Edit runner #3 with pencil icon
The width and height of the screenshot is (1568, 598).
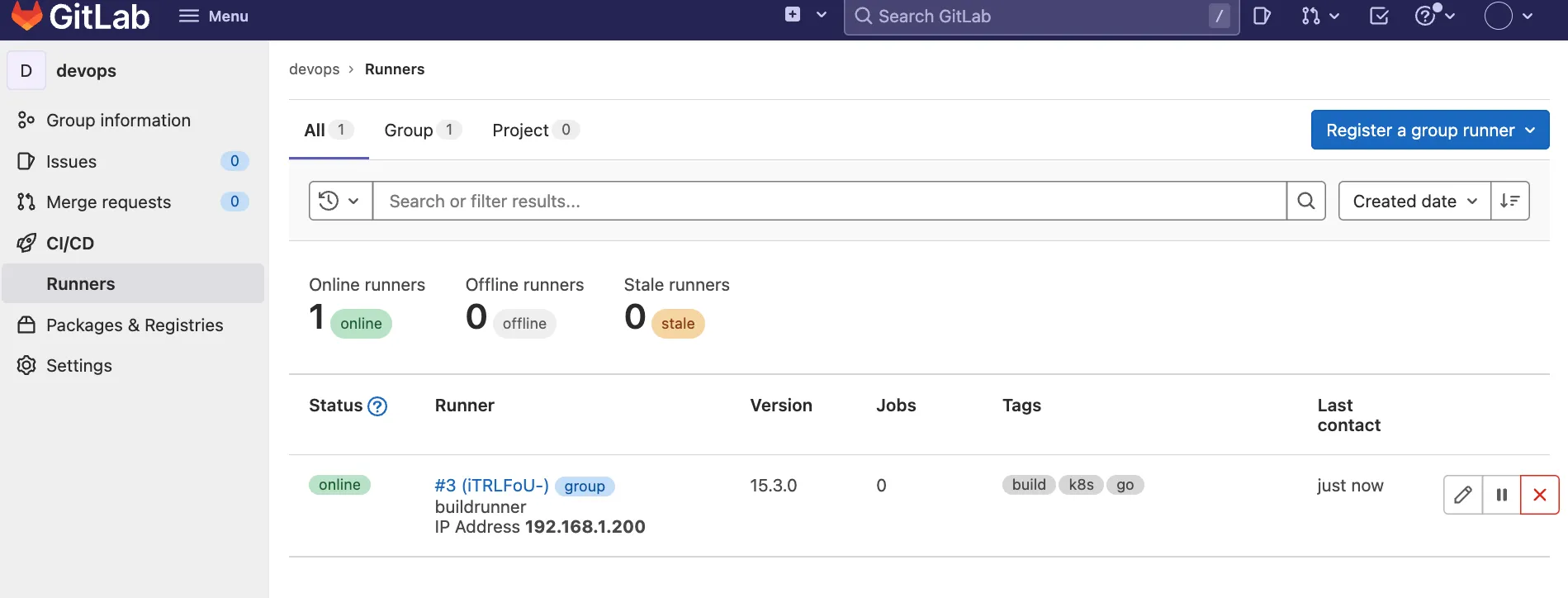click(x=1462, y=495)
